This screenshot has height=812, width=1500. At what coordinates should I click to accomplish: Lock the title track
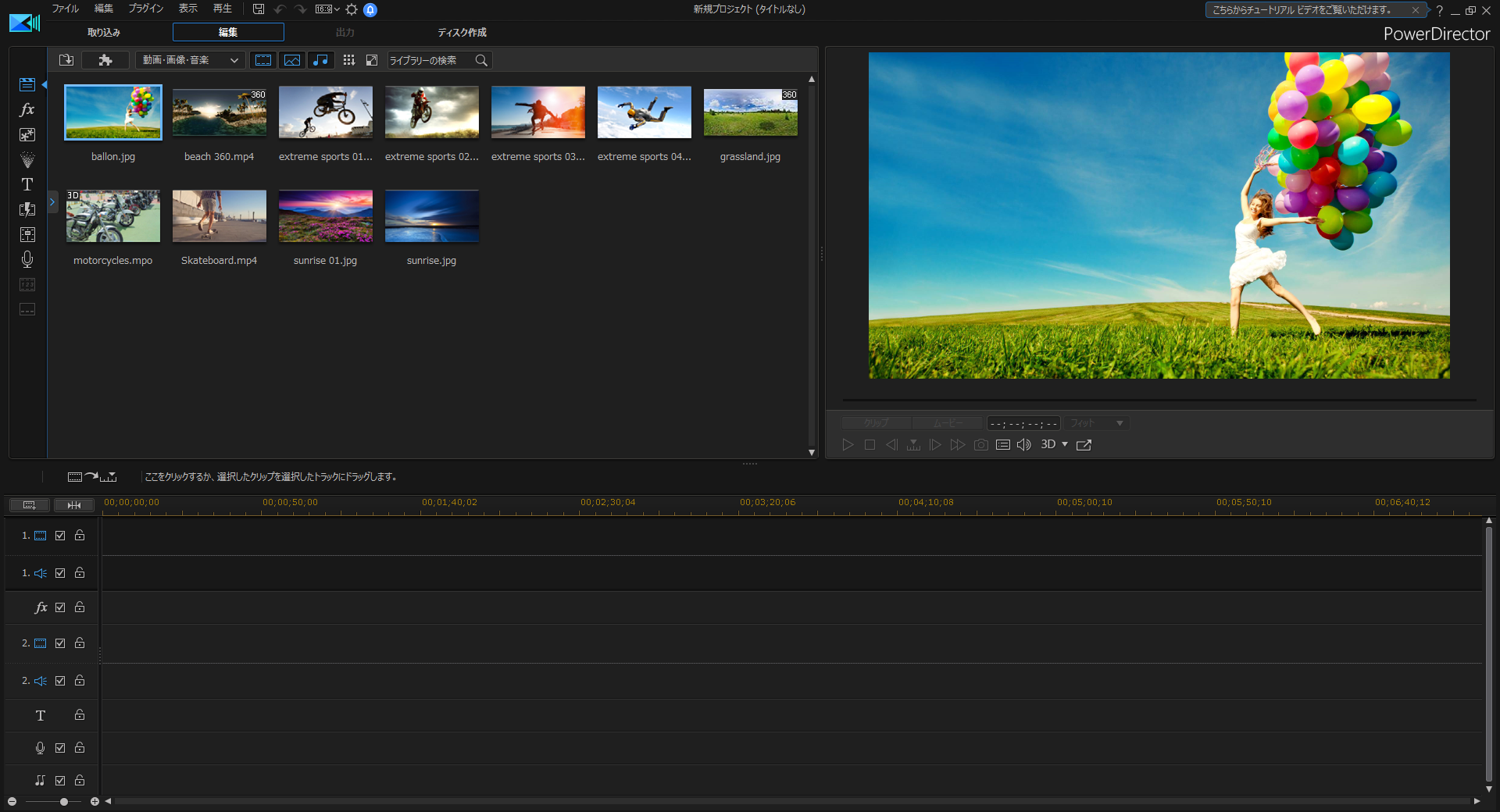tap(80, 715)
